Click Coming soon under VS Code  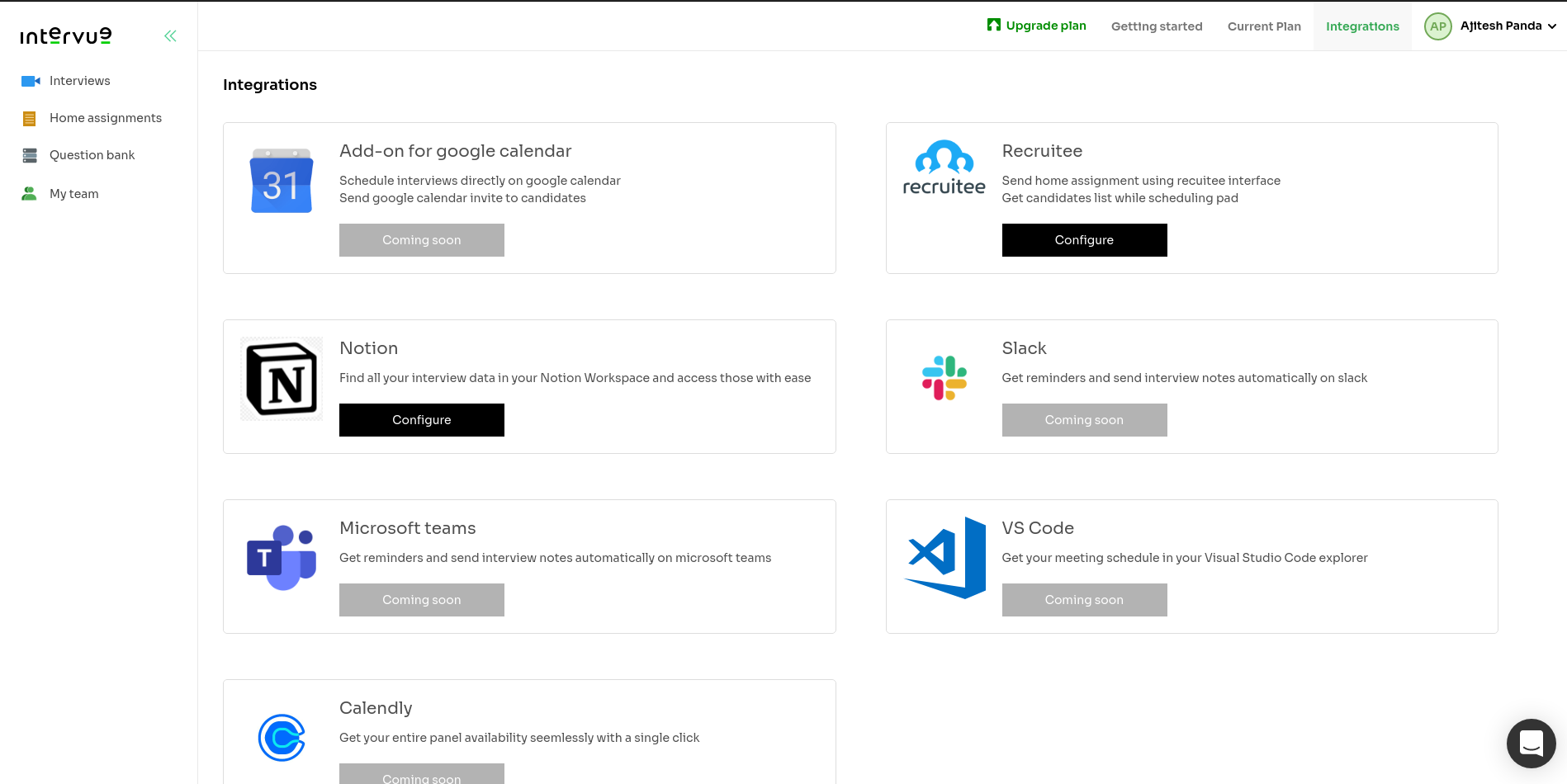pyautogui.click(x=1084, y=600)
